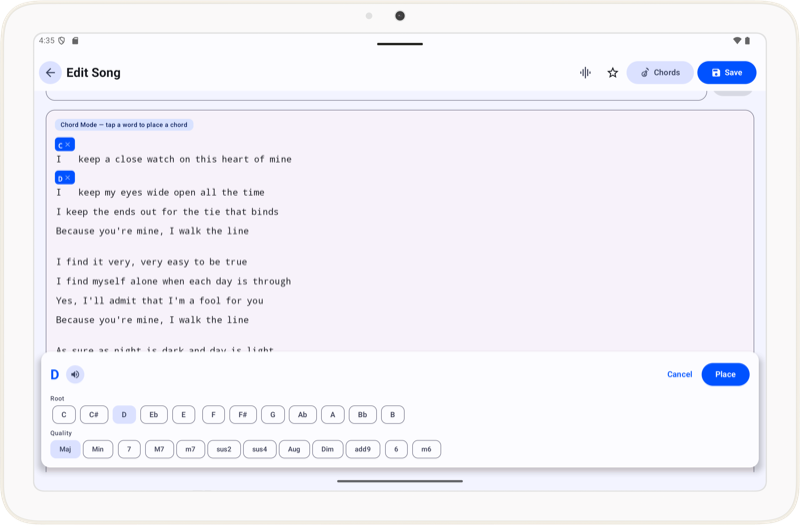
Task: Choose Aug chord quality
Action: click(x=294, y=449)
